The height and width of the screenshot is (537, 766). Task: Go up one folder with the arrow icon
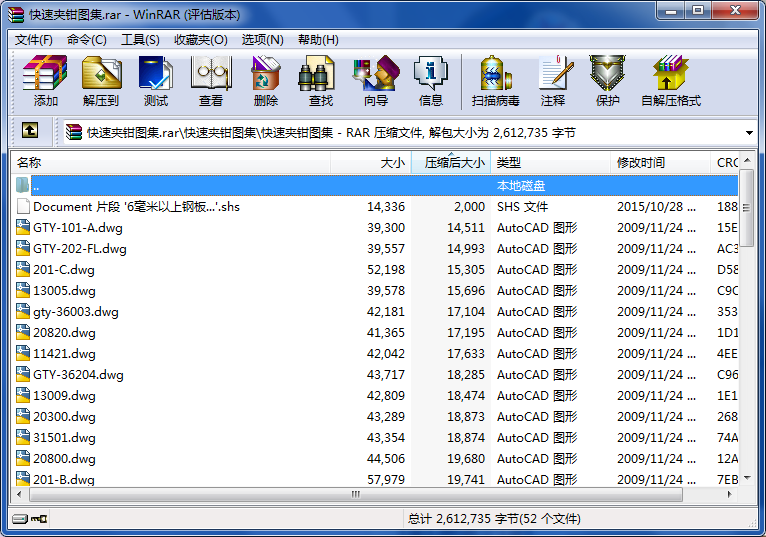click(x=30, y=130)
